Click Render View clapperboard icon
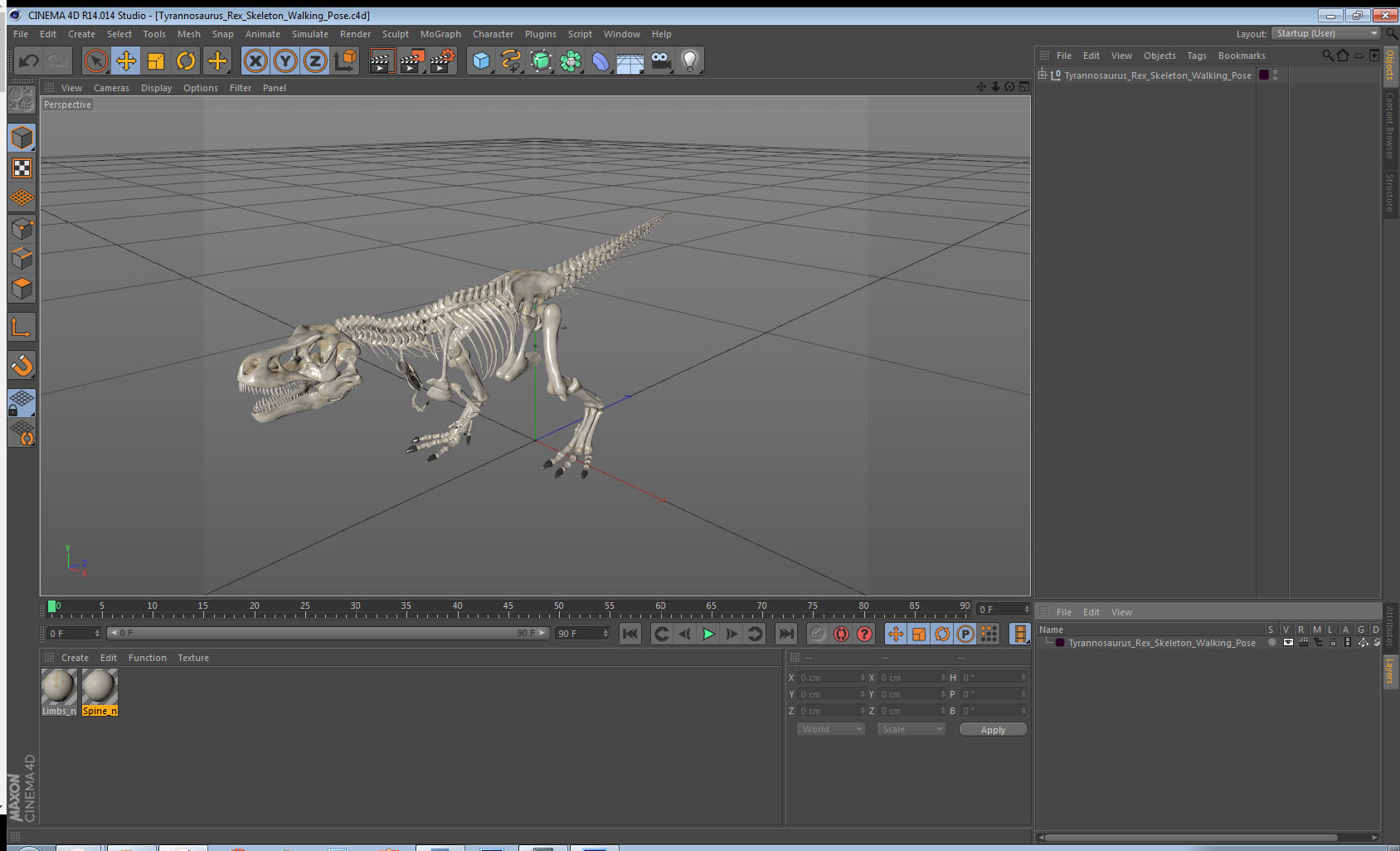 (x=381, y=61)
